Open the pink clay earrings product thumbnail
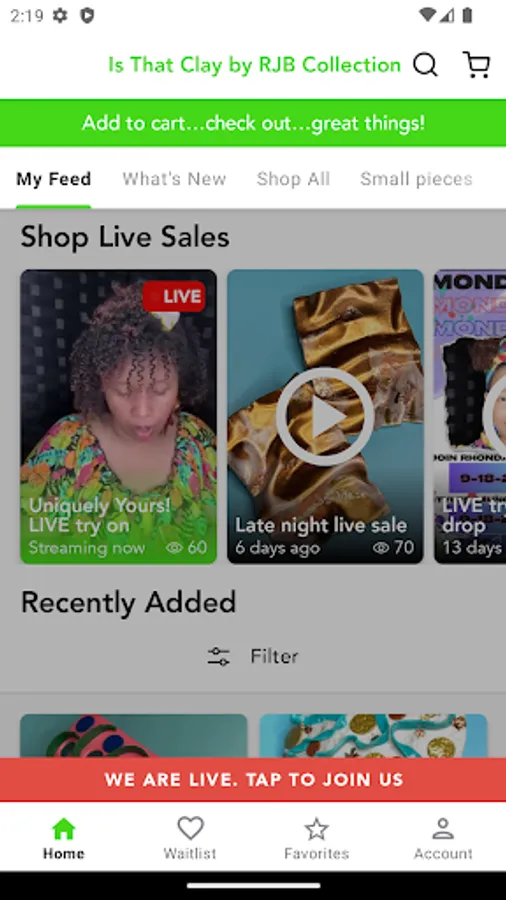 [134, 736]
